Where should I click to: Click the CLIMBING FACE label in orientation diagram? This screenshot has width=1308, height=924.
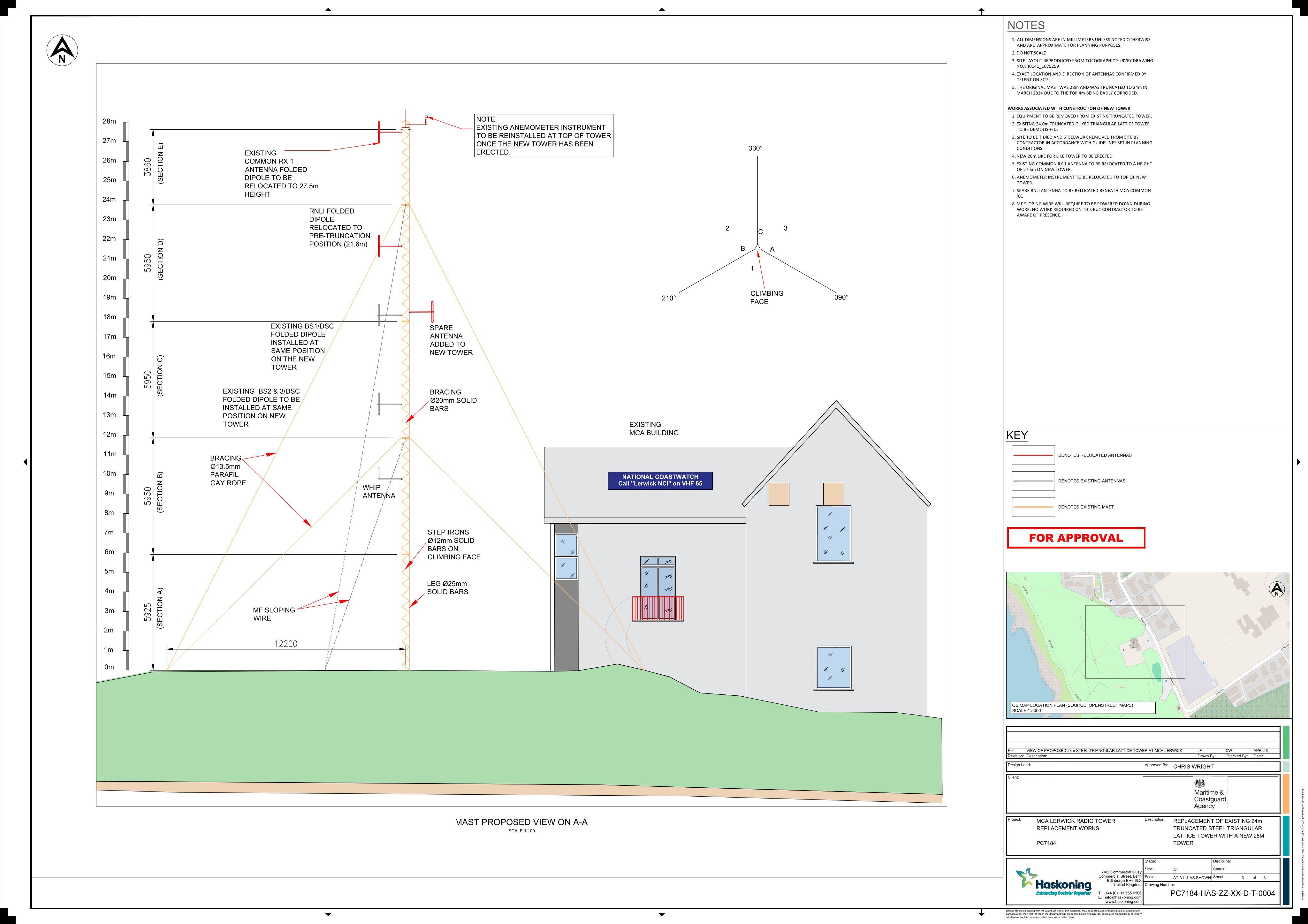click(766, 297)
